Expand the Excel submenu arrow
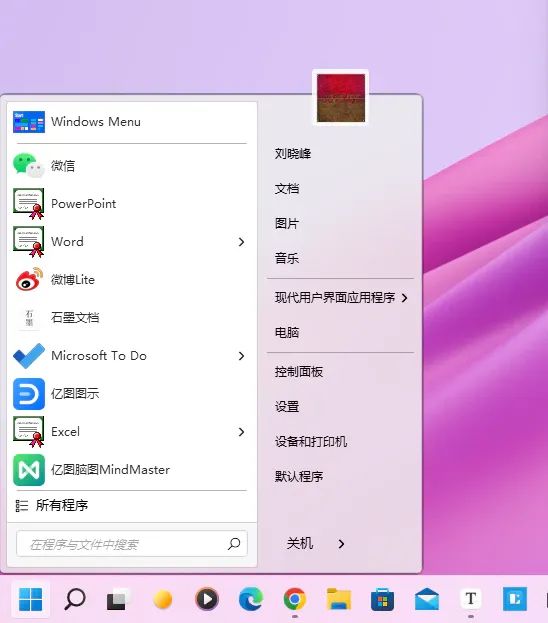548x623 pixels. point(241,431)
